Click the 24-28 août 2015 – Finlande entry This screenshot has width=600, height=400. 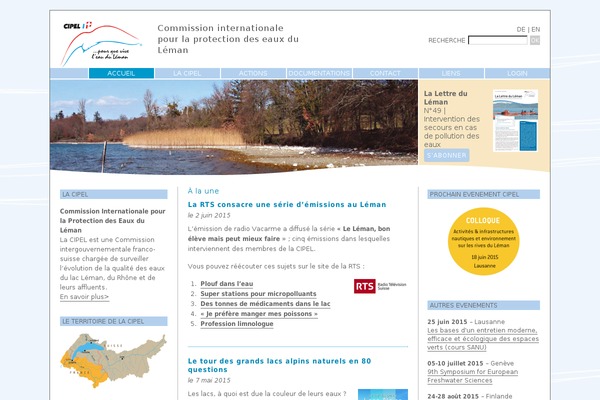(x=470, y=396)
